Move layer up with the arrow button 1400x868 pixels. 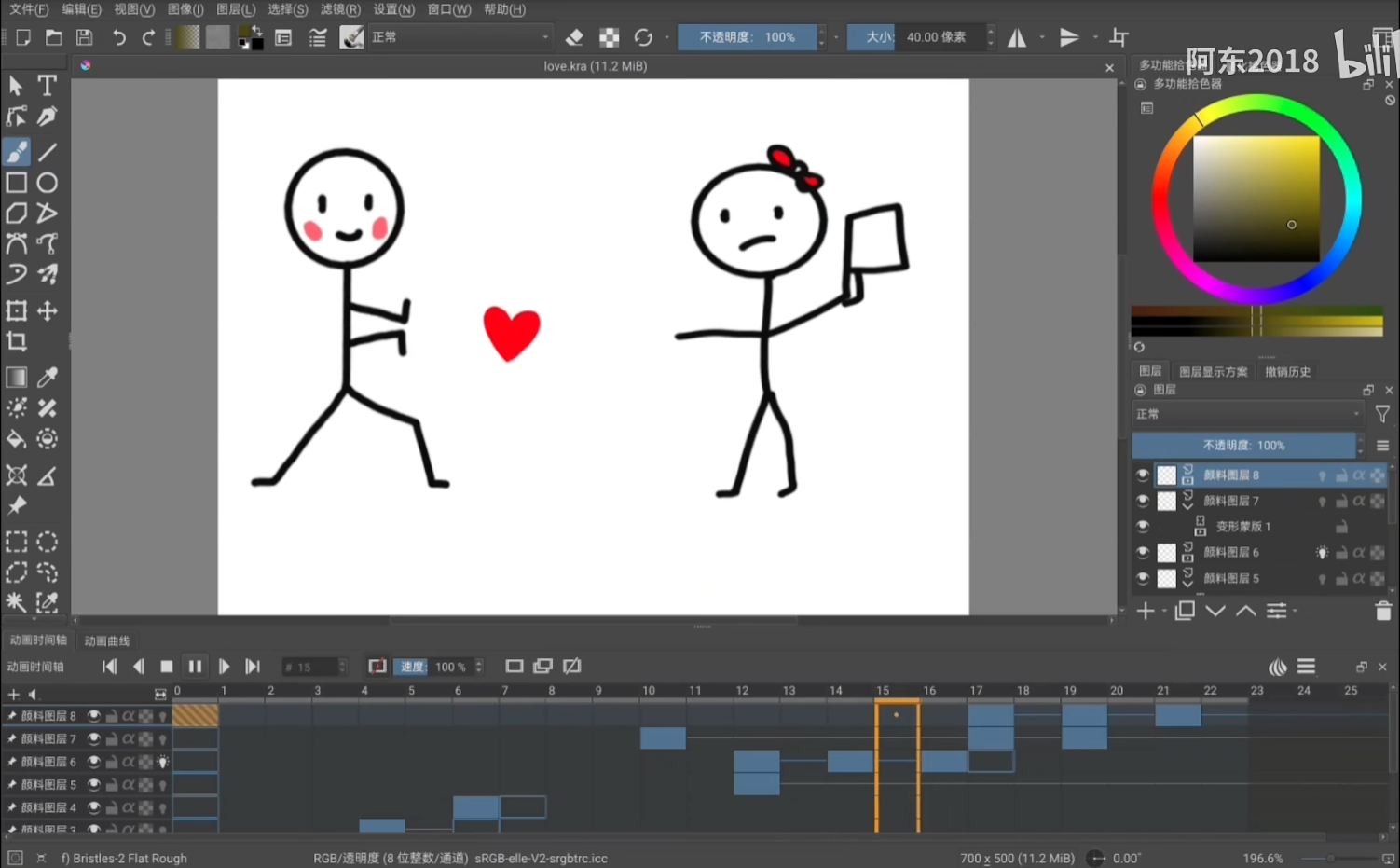1245,611
